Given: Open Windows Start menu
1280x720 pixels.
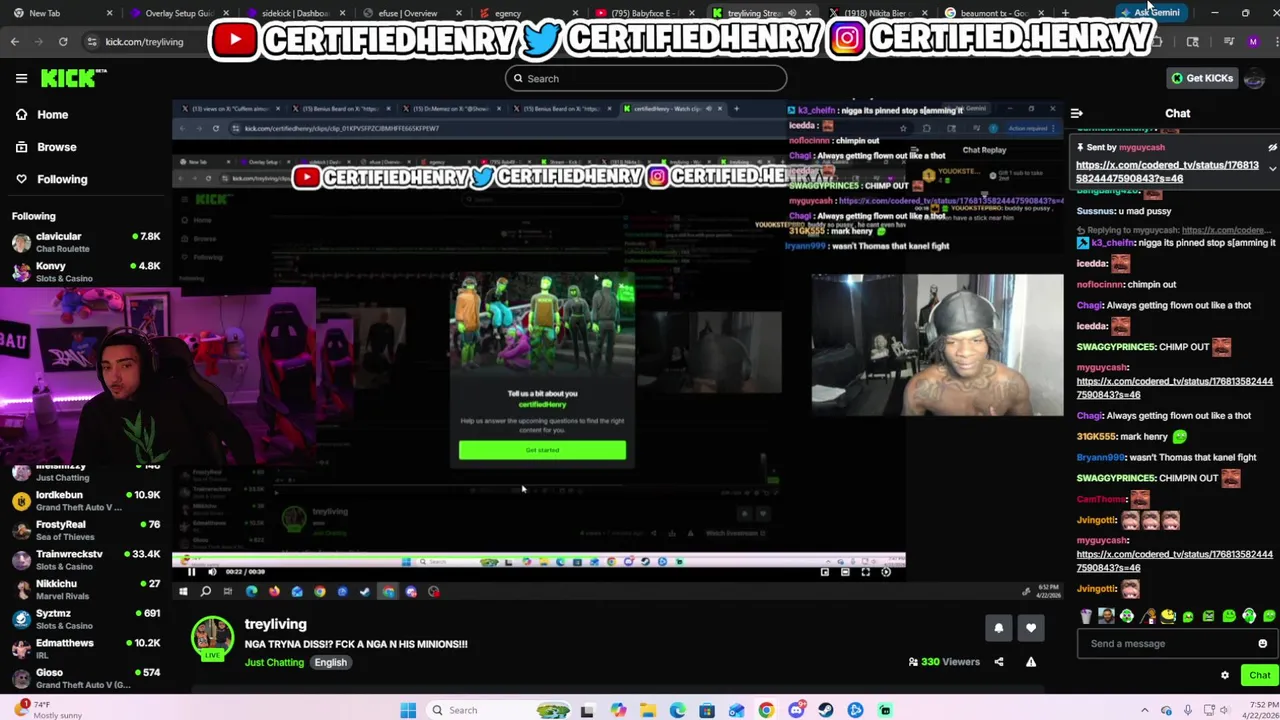Looking at the screenshot, I should tap(408, 710).
